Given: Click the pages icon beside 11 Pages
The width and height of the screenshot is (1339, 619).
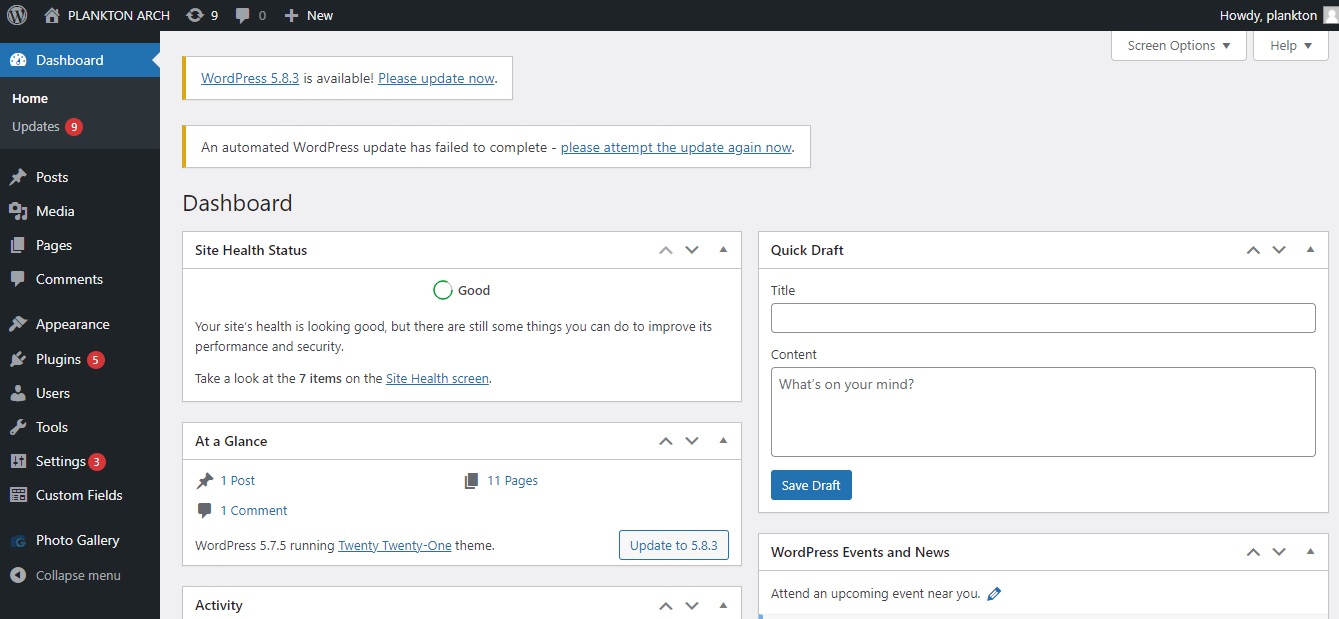Looking at the screenshot, I should click(472, 480).
